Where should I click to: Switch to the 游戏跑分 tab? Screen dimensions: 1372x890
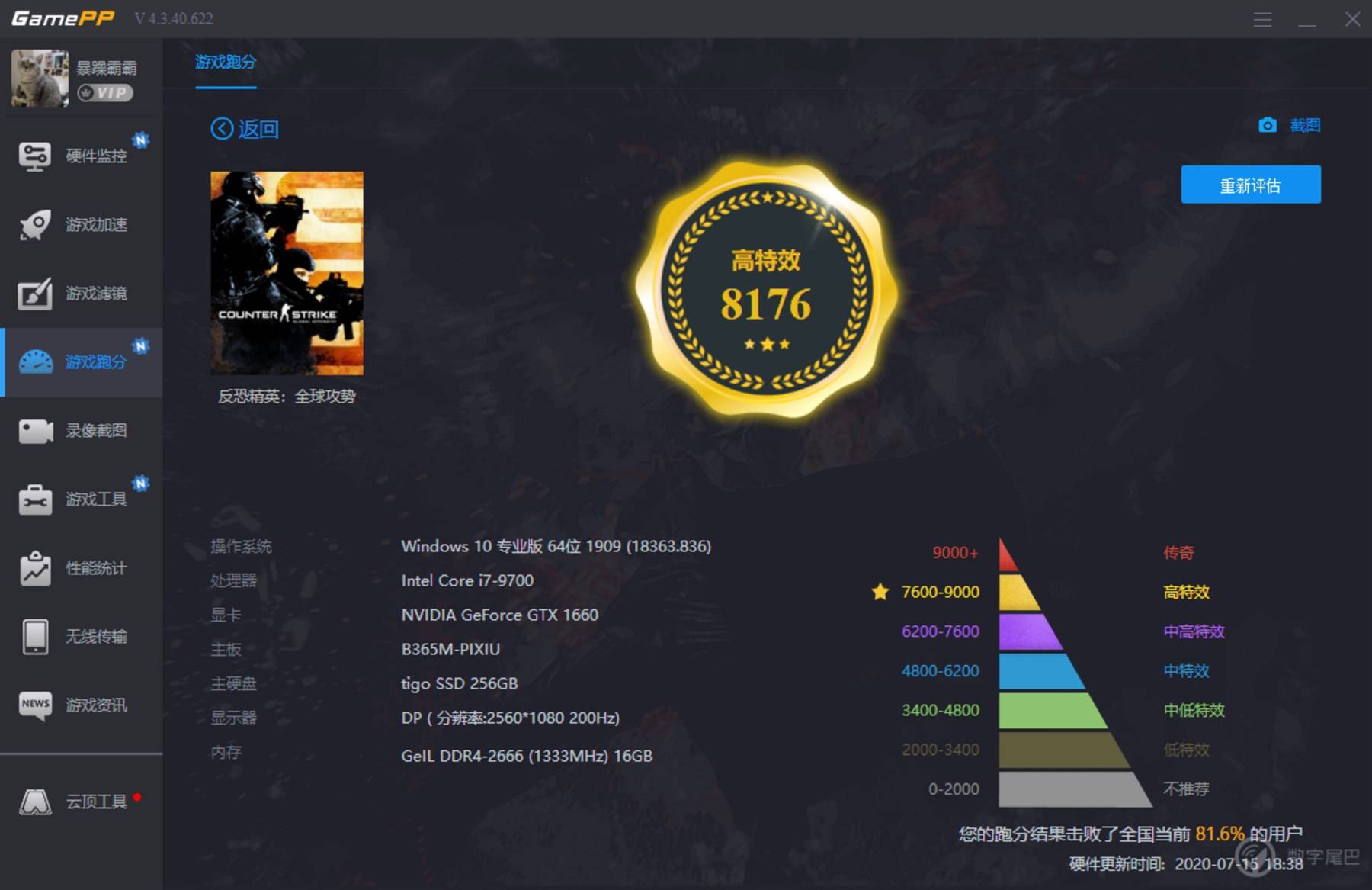(225, 62)
